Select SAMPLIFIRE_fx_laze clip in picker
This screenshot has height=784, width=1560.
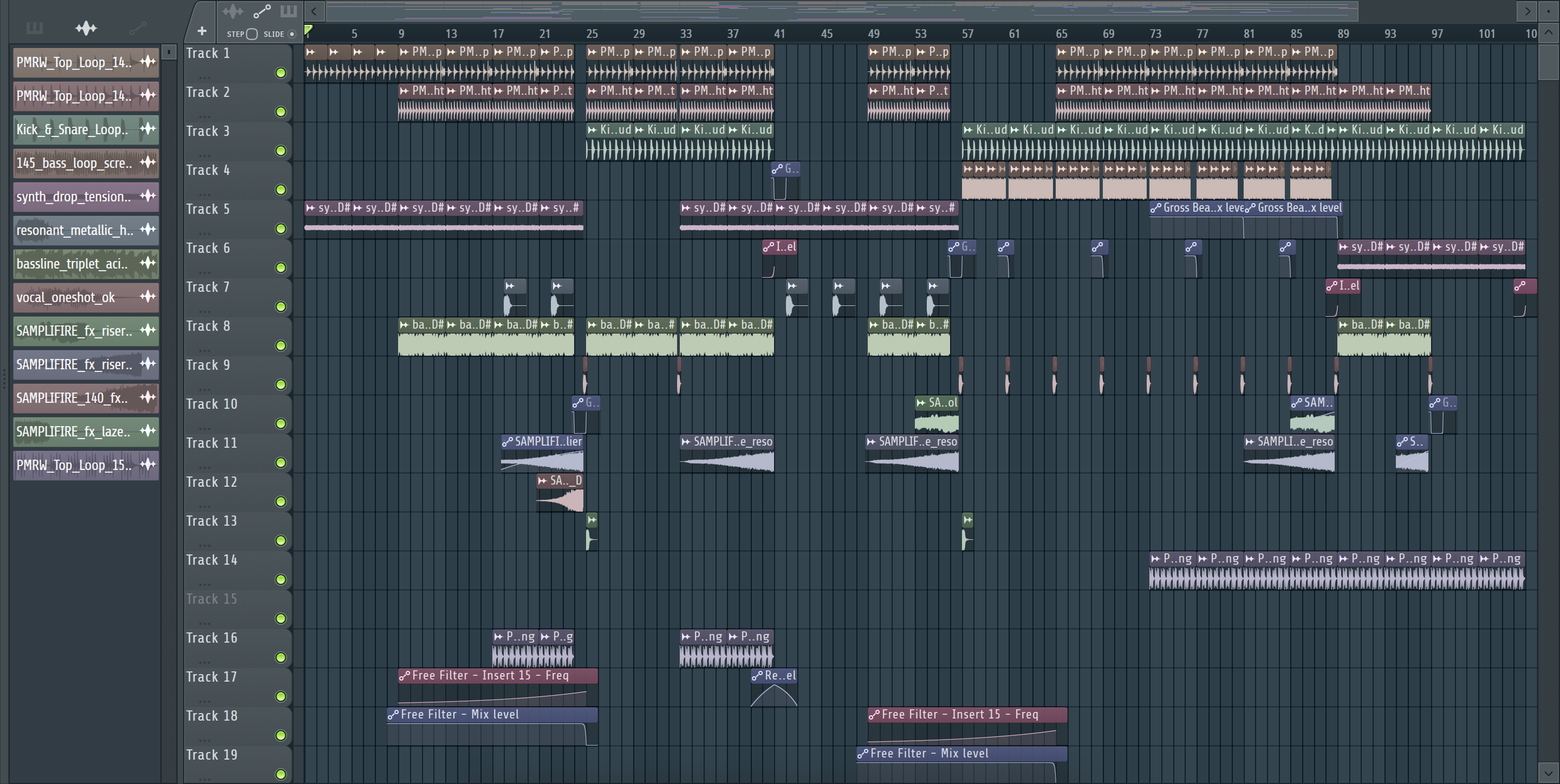(86, 431)
